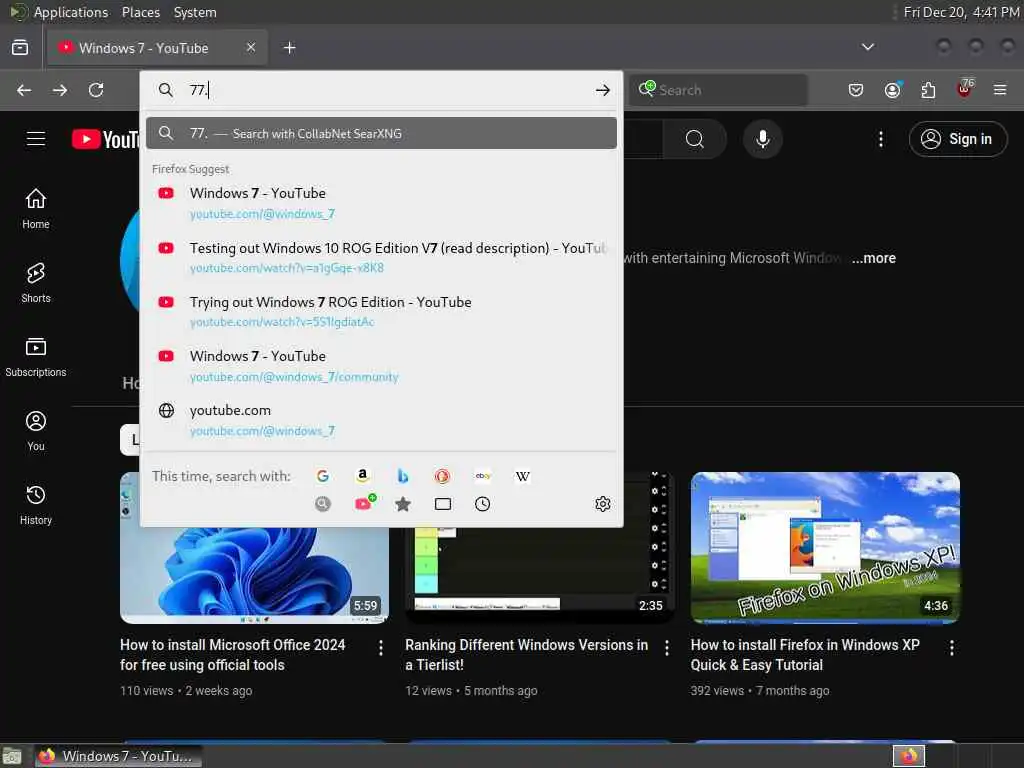Search open tabs via the tab icon
Image resolution: width=1024 pixels, height=768 pixels.
pyautogui.click(x=443, y=504)
